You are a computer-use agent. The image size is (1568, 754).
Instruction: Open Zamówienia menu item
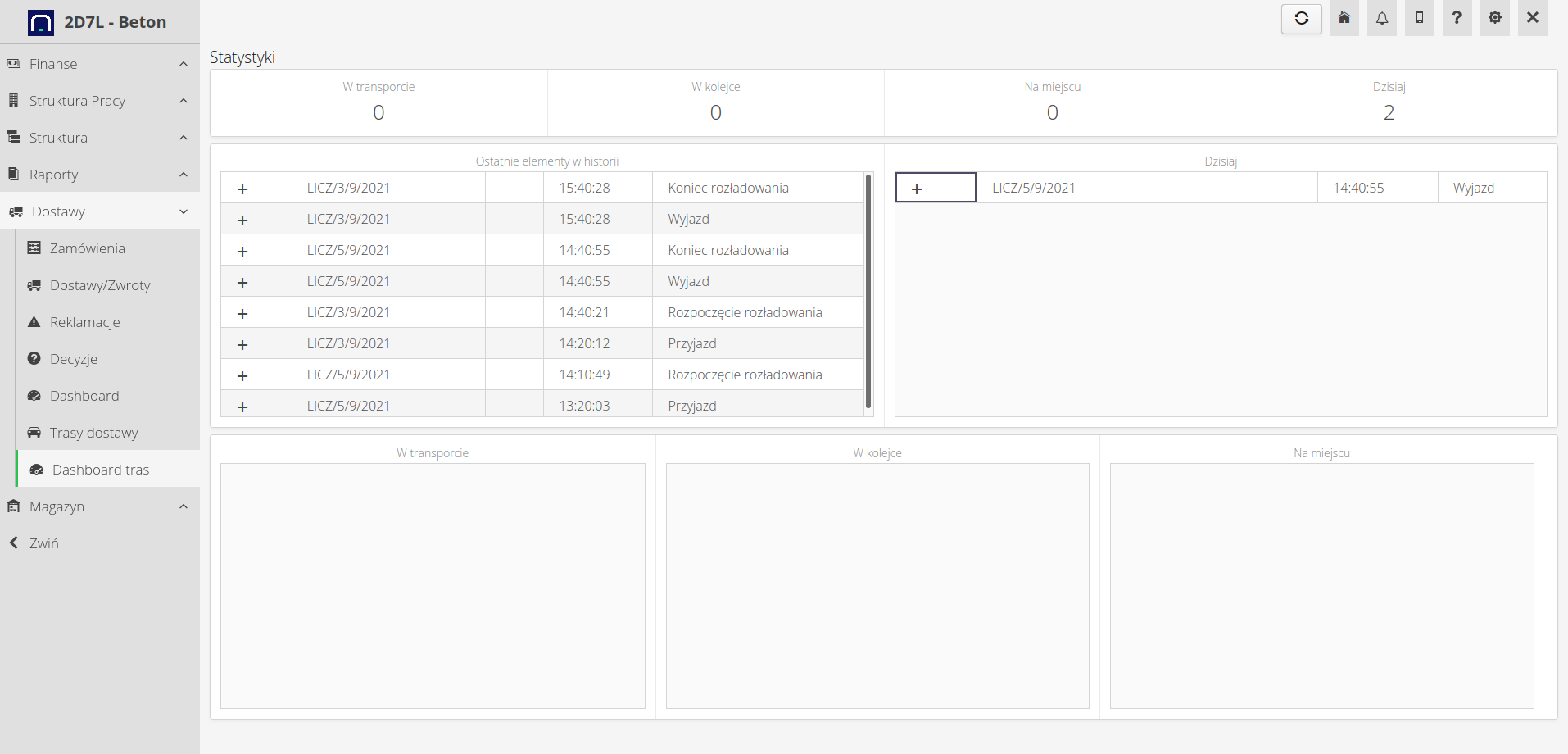87,248
